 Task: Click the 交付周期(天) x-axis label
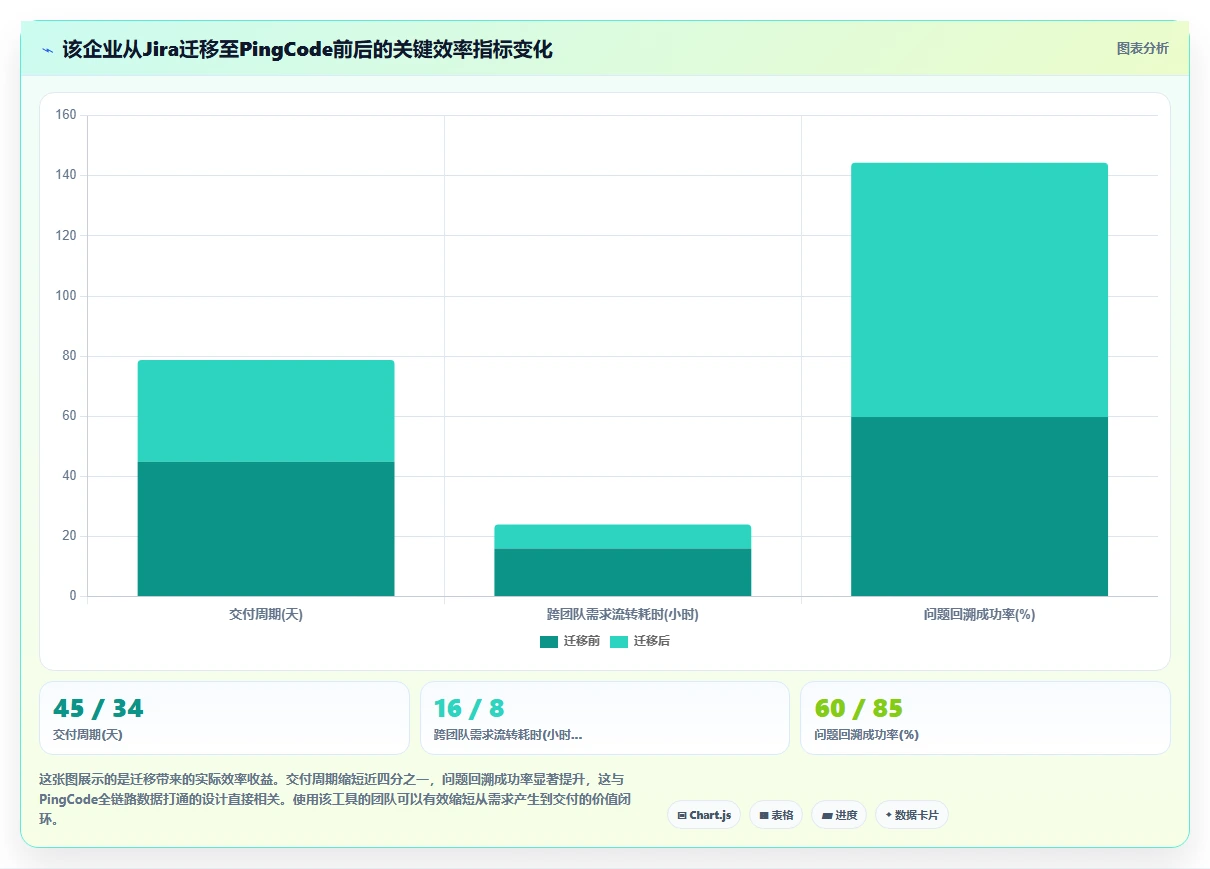coord(266,615)
